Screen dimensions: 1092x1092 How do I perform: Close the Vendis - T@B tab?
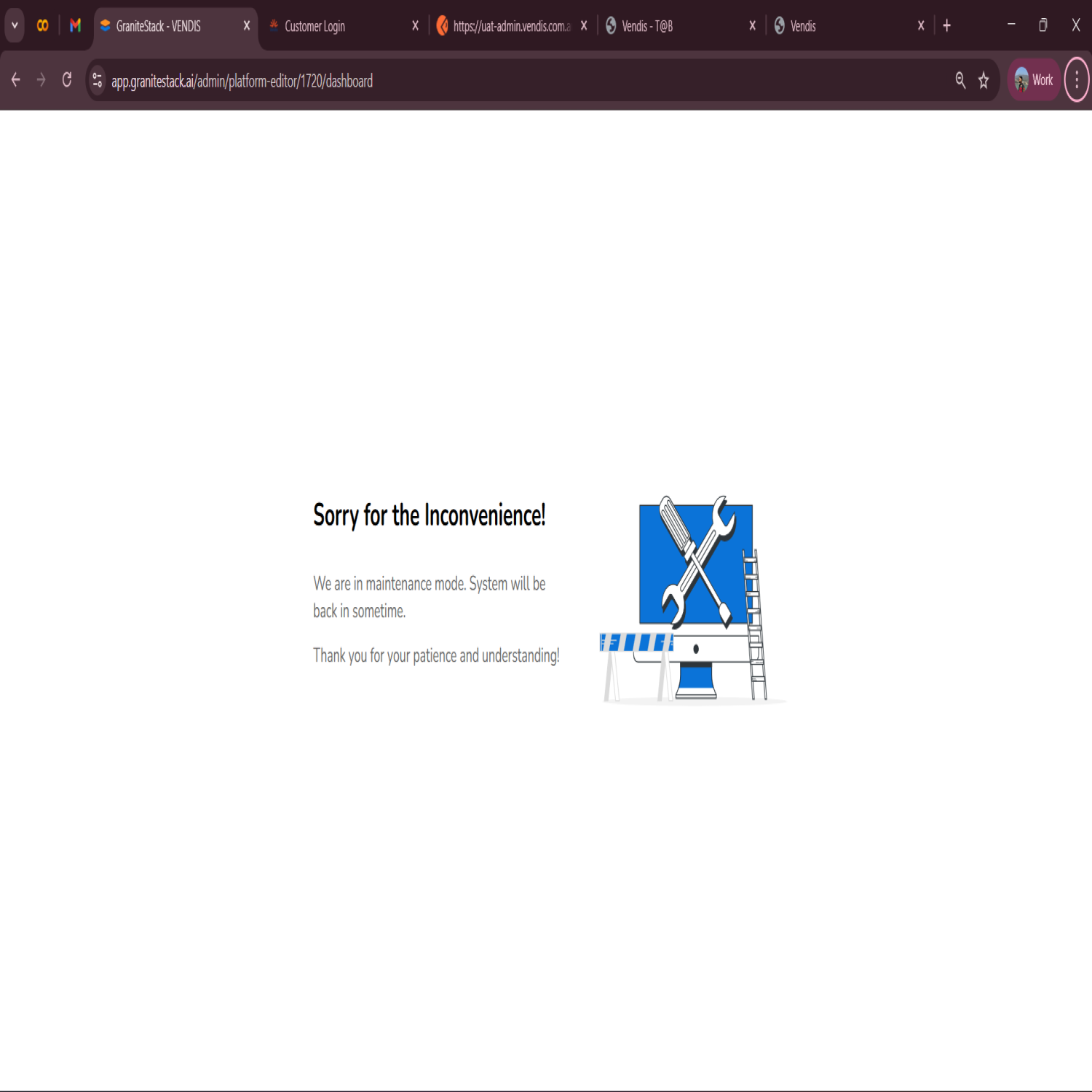pos(752,25)
